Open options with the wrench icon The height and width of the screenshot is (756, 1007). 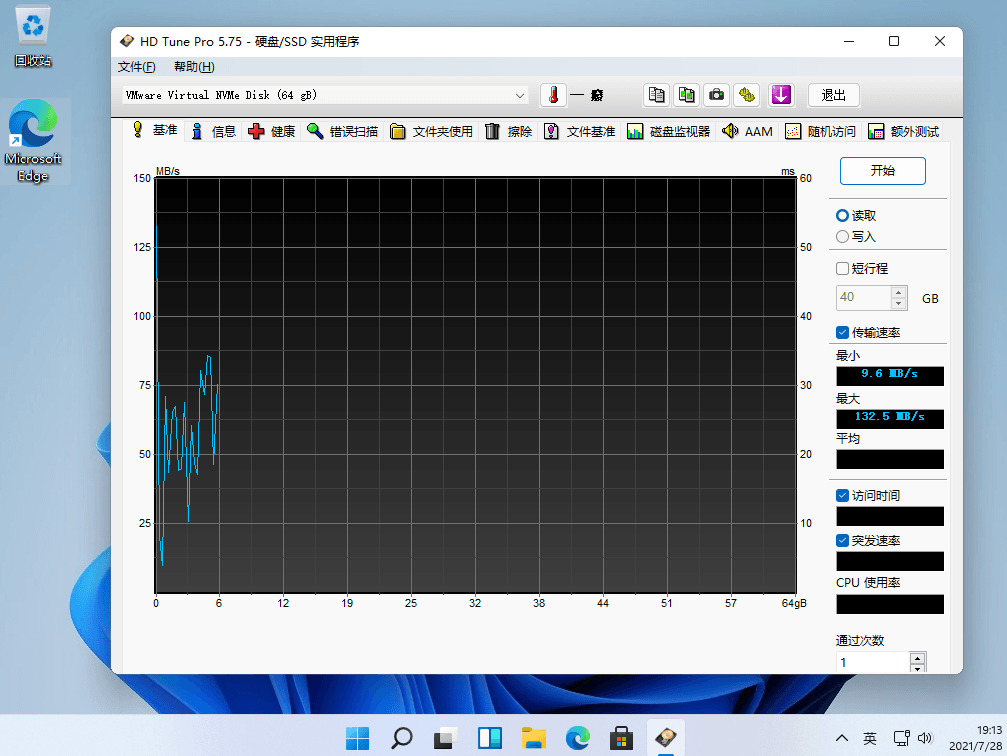[747, 95]
